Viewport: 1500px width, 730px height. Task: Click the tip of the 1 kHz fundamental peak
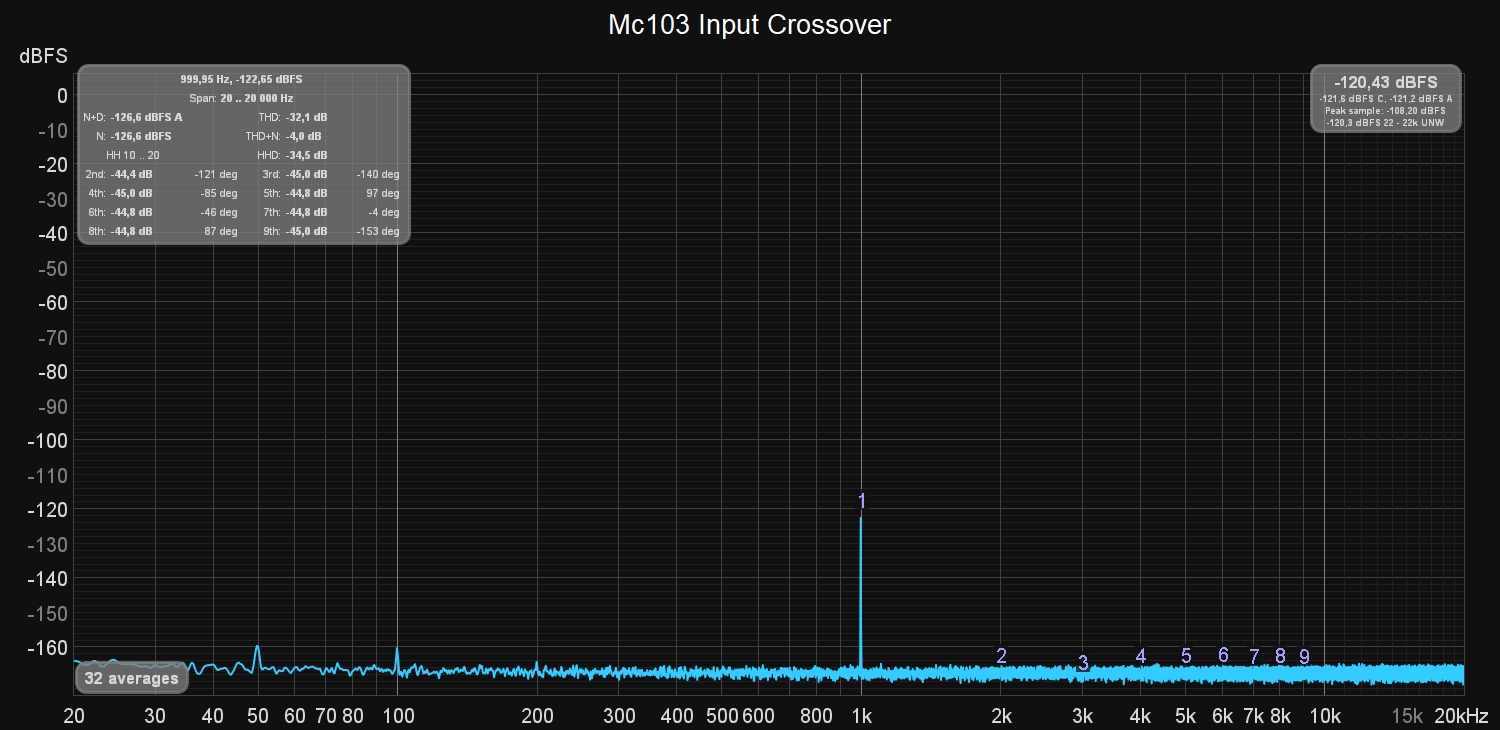click(861, 517)
